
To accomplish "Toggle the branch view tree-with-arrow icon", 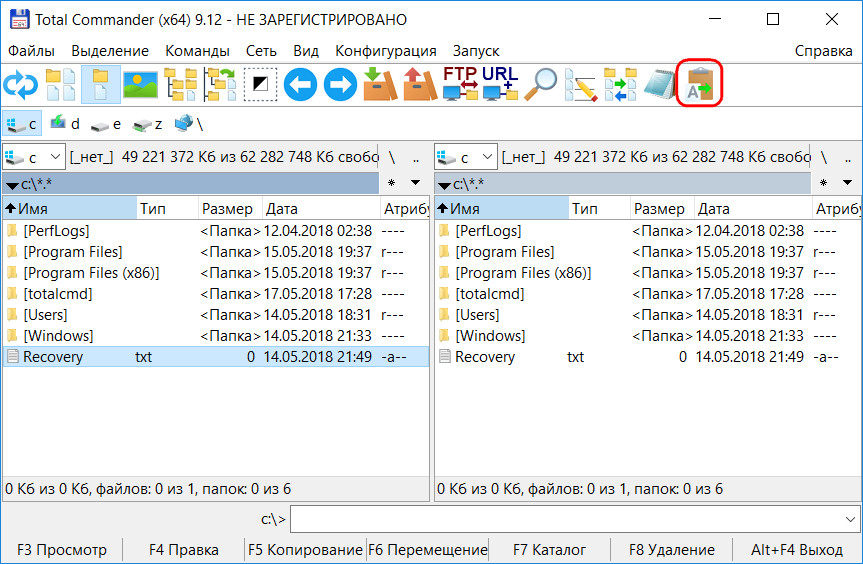I will coord(220,85).
